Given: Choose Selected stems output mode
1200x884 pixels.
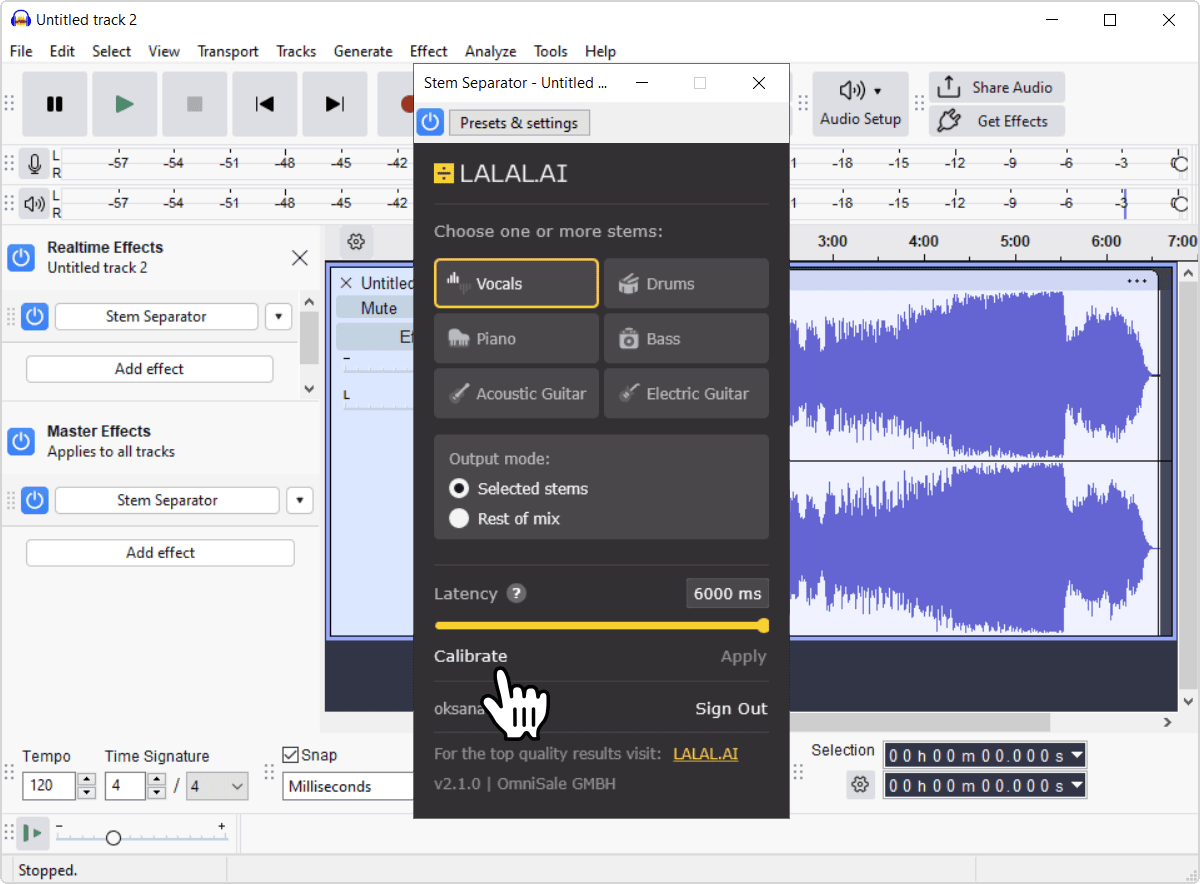Looking at the screenshot, I should (x=459, y=489).
